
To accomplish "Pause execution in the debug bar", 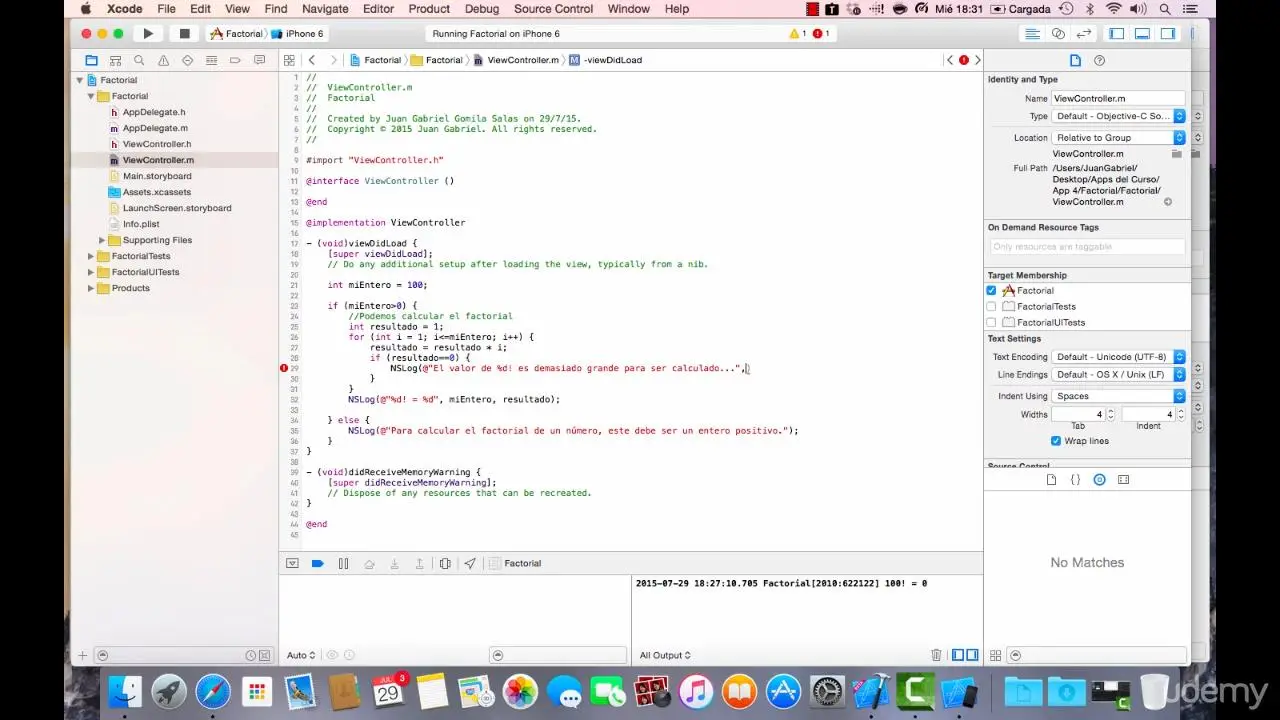I will (343, 563).
